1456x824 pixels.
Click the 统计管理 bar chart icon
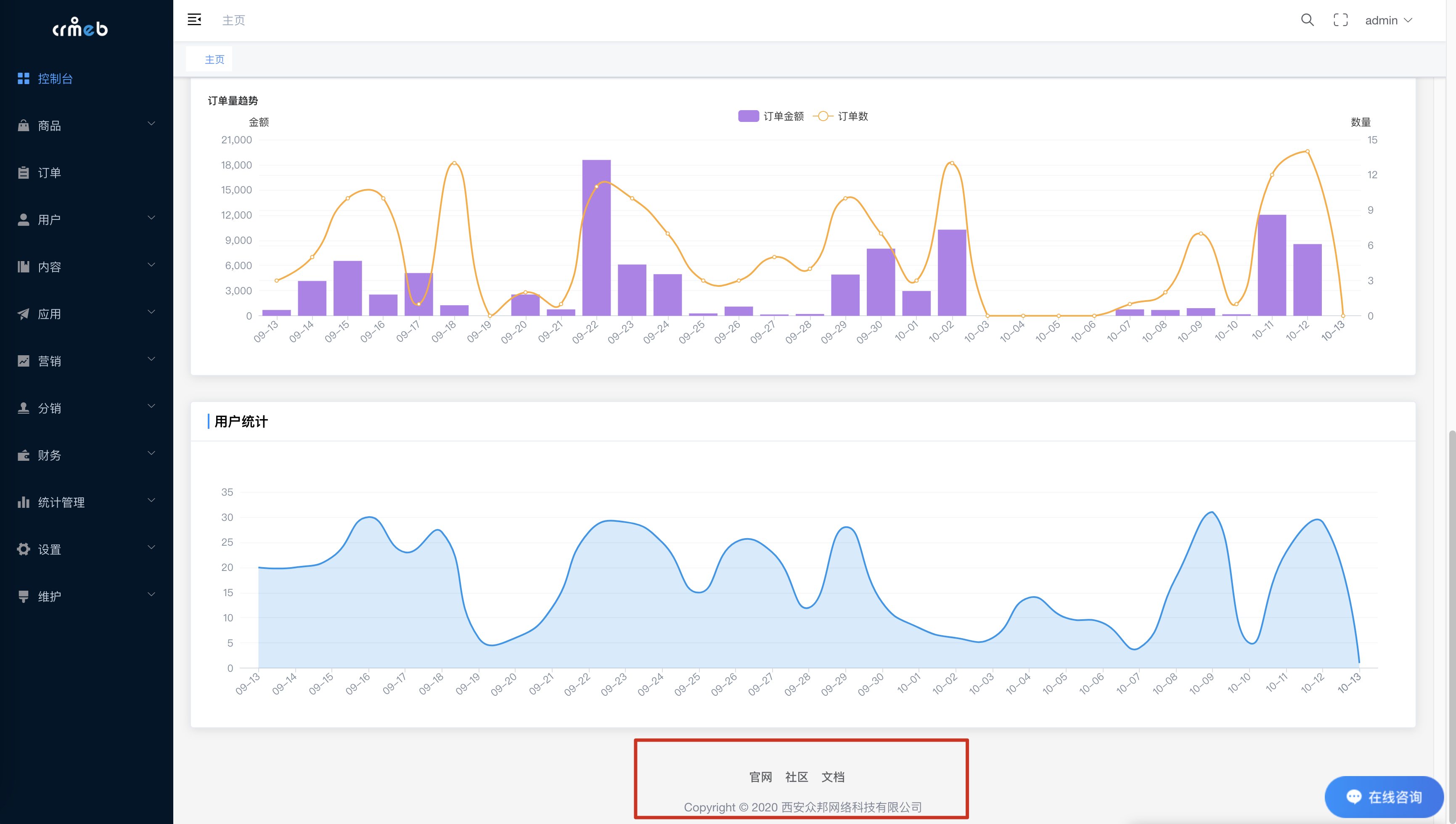point(23,502)
